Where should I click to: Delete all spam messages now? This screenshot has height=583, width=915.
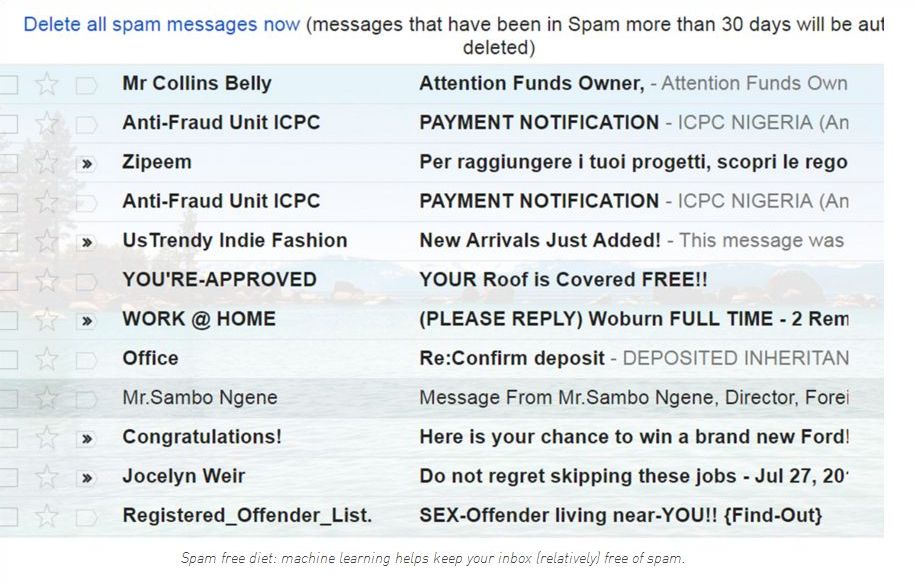pos(162,25)
